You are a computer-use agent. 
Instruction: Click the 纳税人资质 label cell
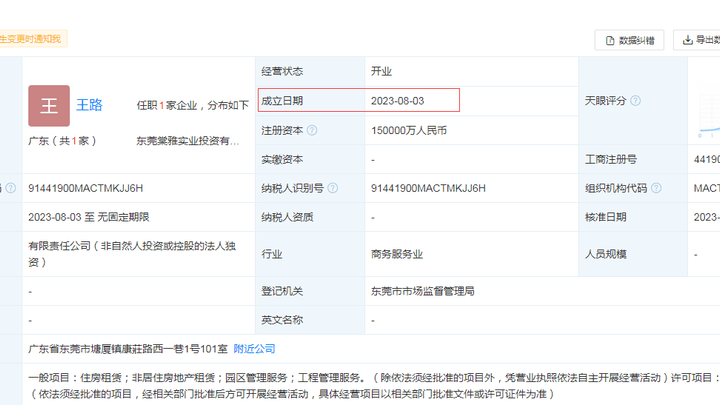click(310, 217)
